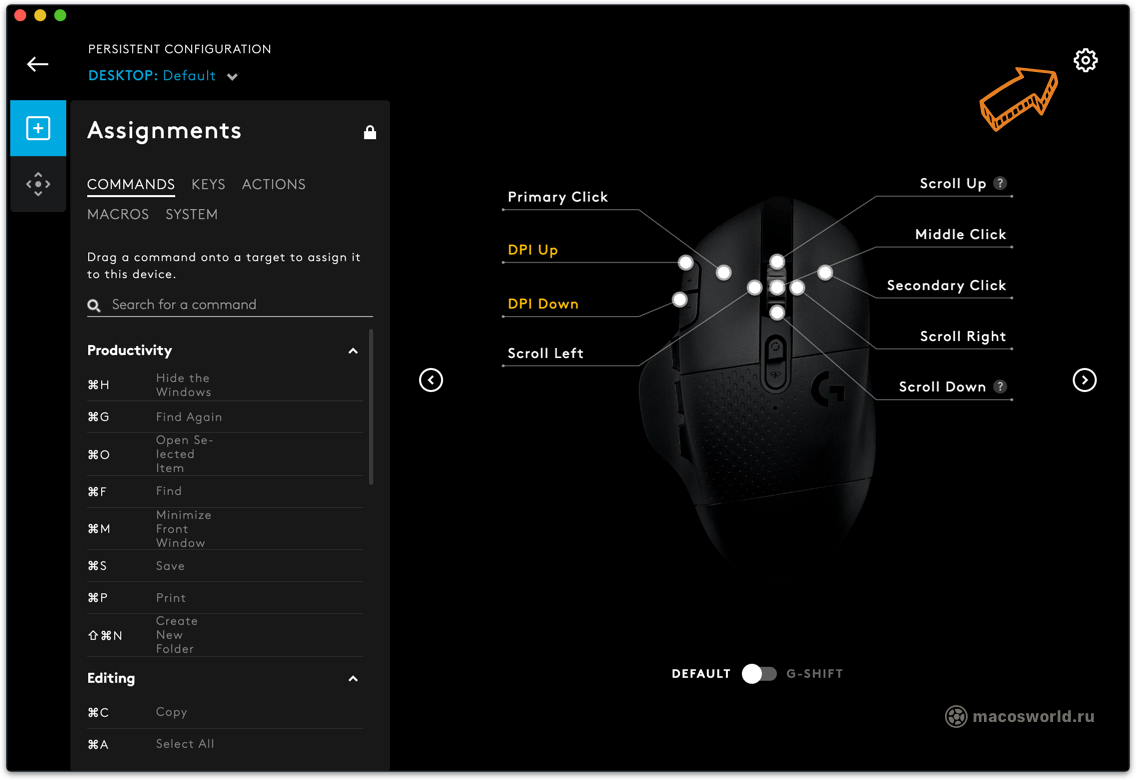Select the DPI Down assignment label

(543, 303)
